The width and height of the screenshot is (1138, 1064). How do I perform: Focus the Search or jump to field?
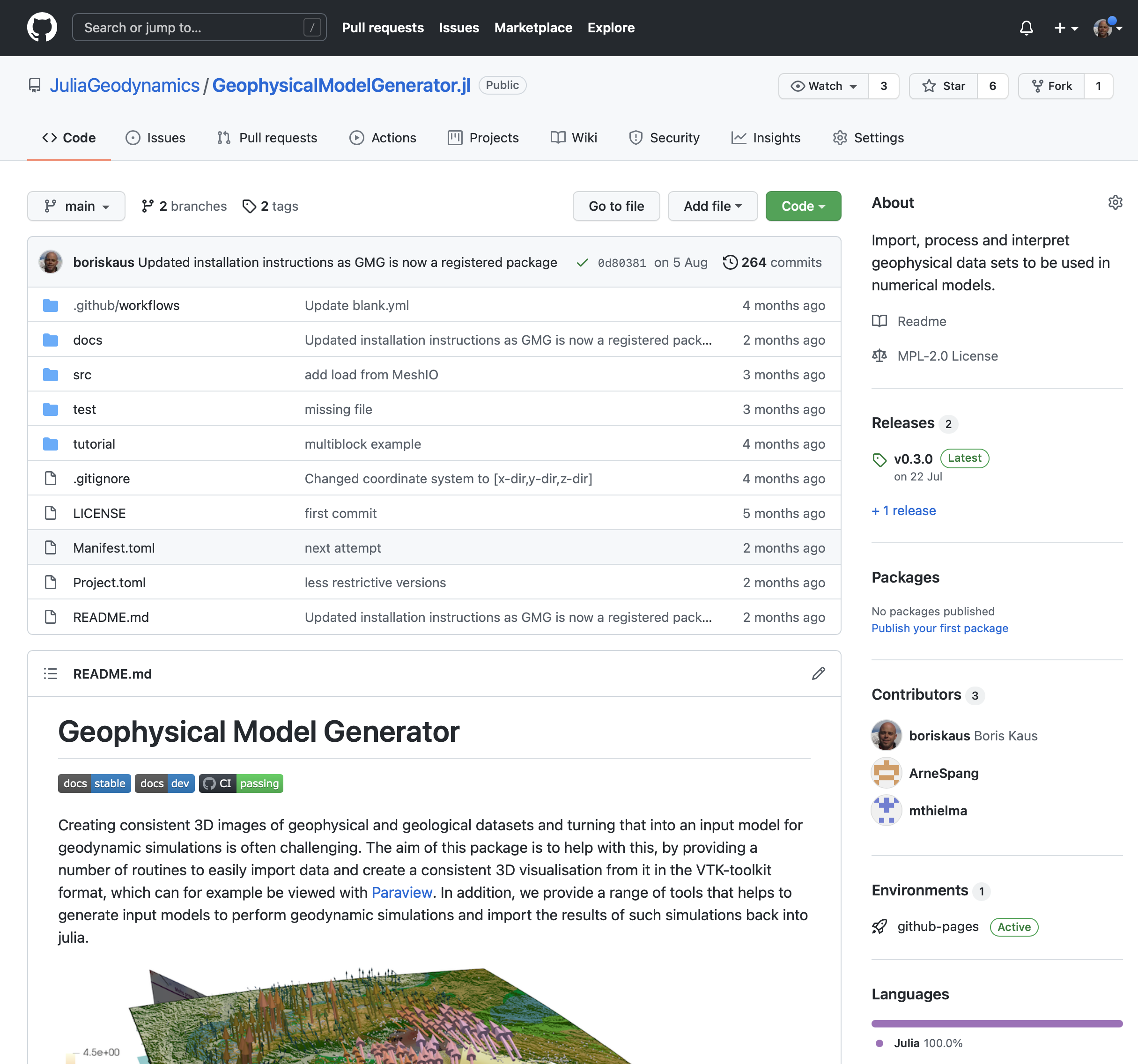click(199, 28)
